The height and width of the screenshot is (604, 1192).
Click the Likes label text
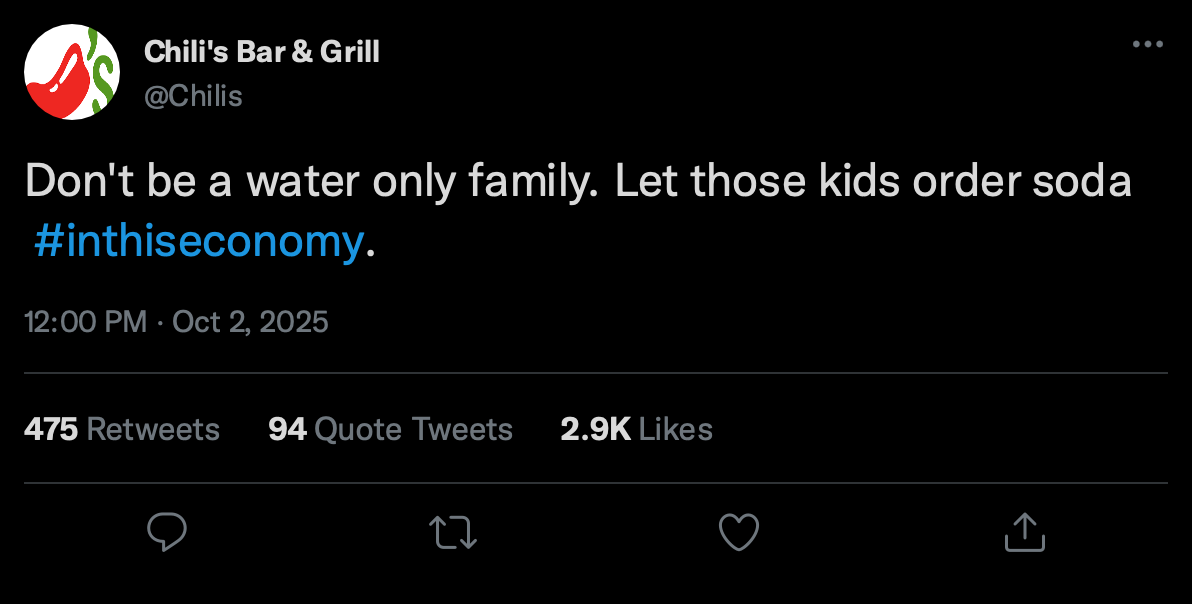(x=675, y=429)
